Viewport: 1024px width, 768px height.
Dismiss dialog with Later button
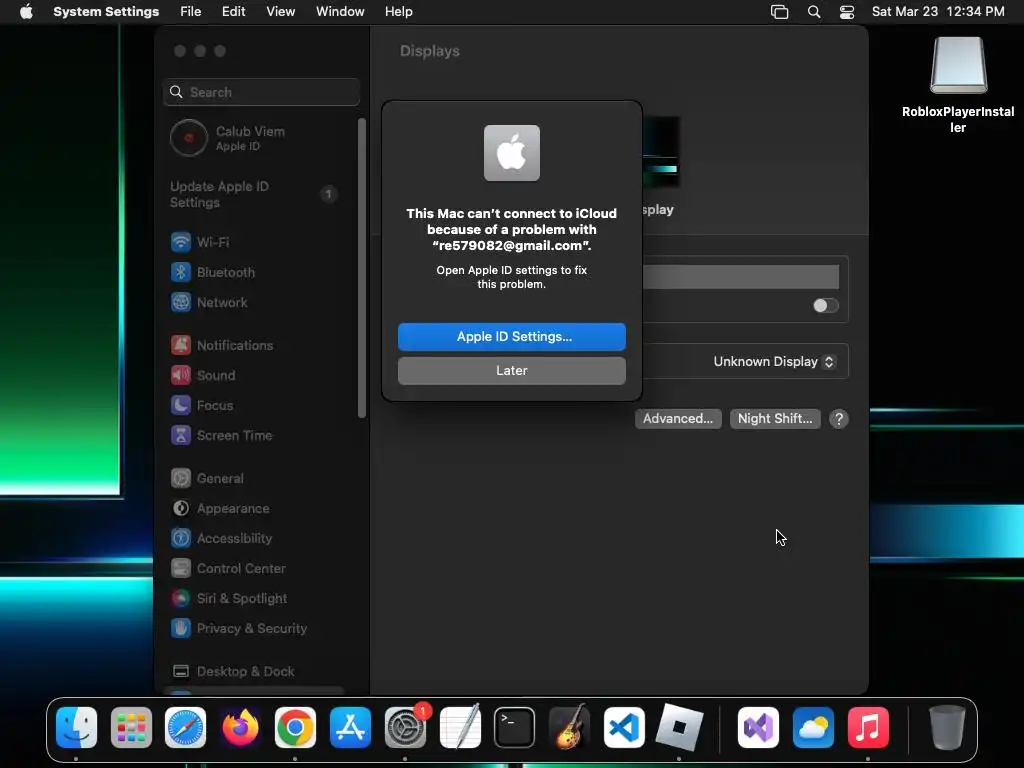[x=511, y=371]
